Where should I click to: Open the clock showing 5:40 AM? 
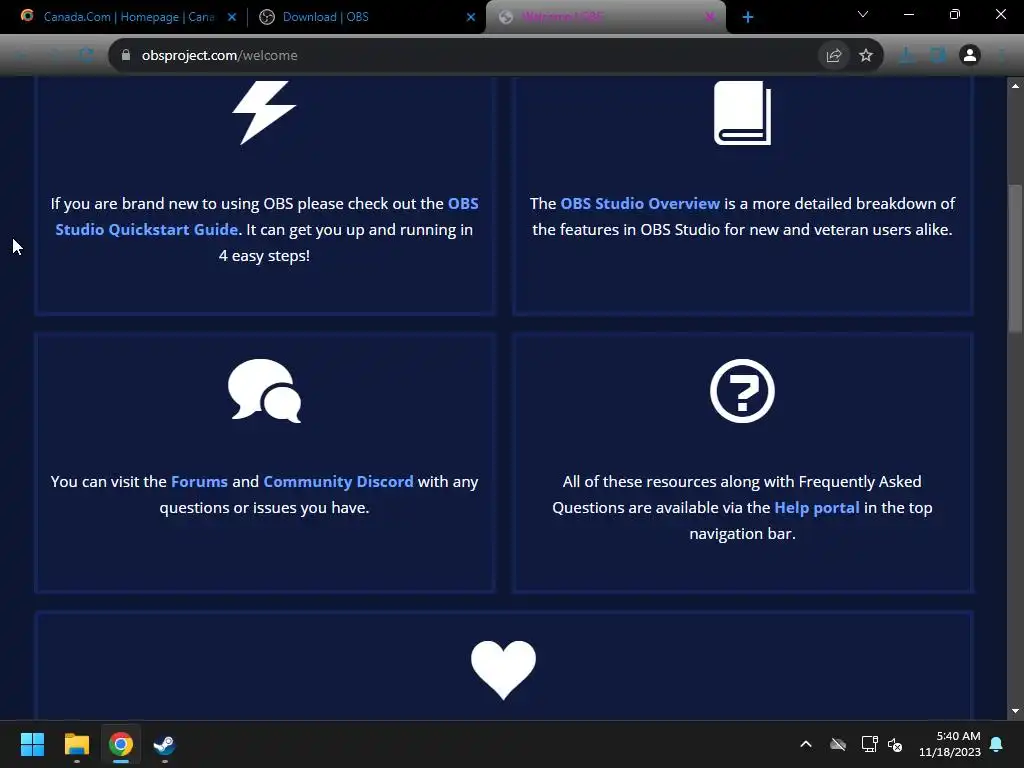[x=950, y=744]
